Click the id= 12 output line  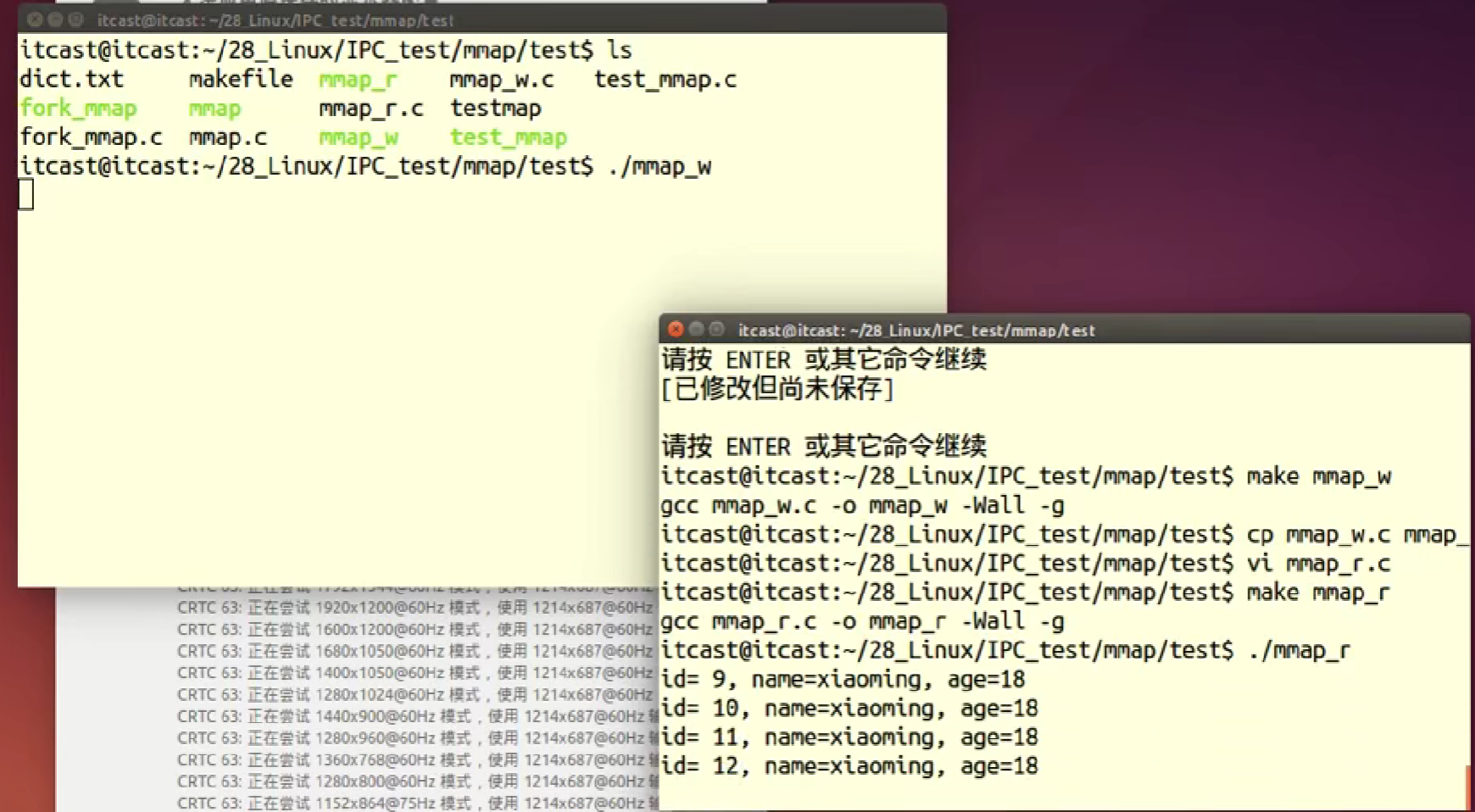(x=849, y=766)
